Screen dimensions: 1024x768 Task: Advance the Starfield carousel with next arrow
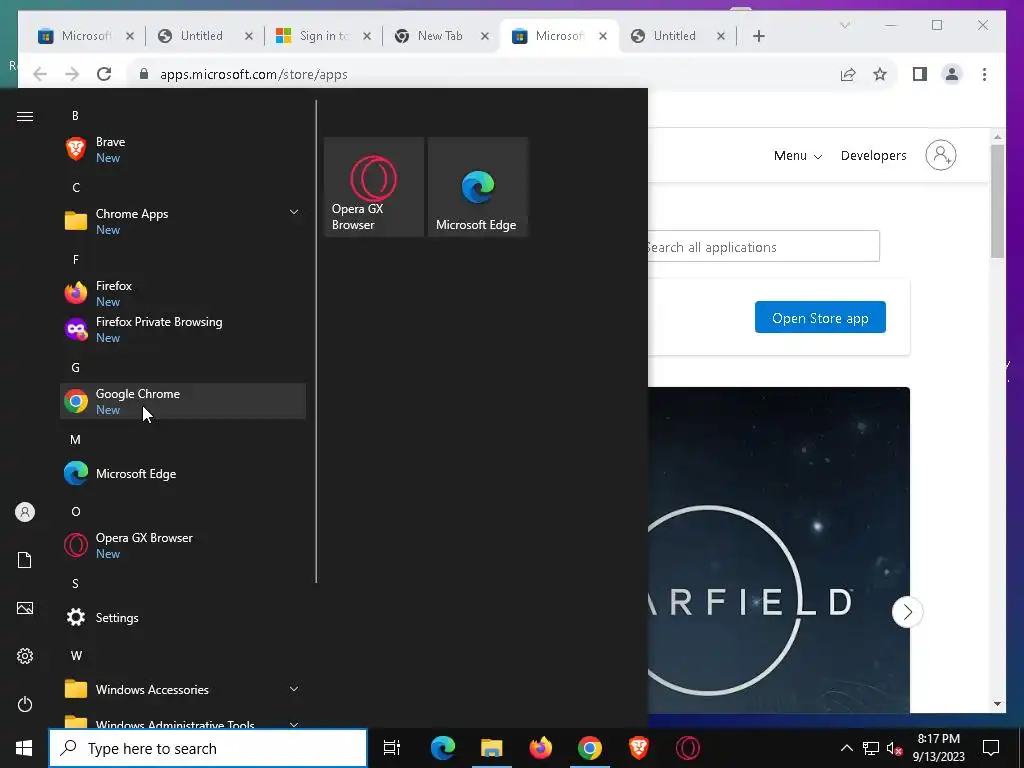click(x=907, y=612)
